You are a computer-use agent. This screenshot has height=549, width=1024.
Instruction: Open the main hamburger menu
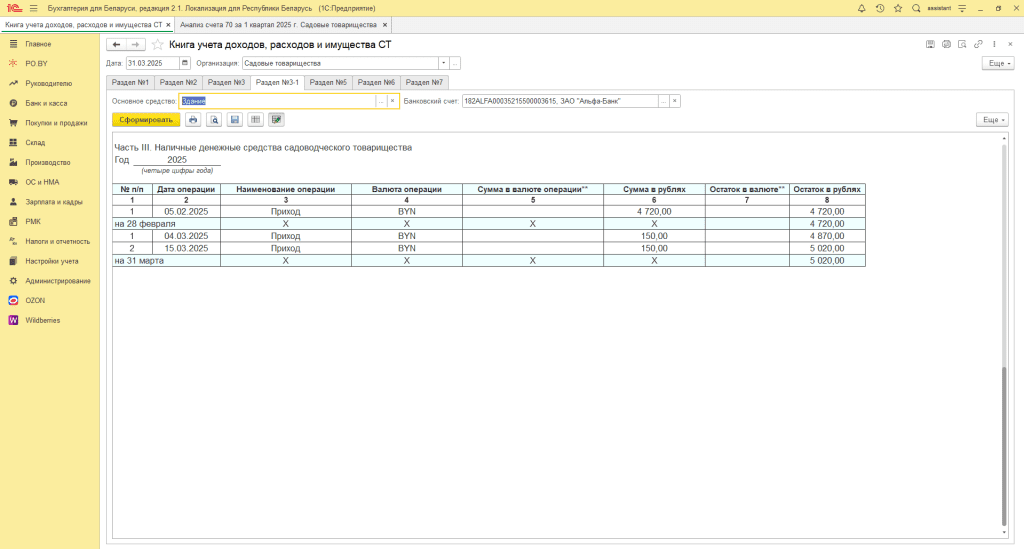[33, 8]
